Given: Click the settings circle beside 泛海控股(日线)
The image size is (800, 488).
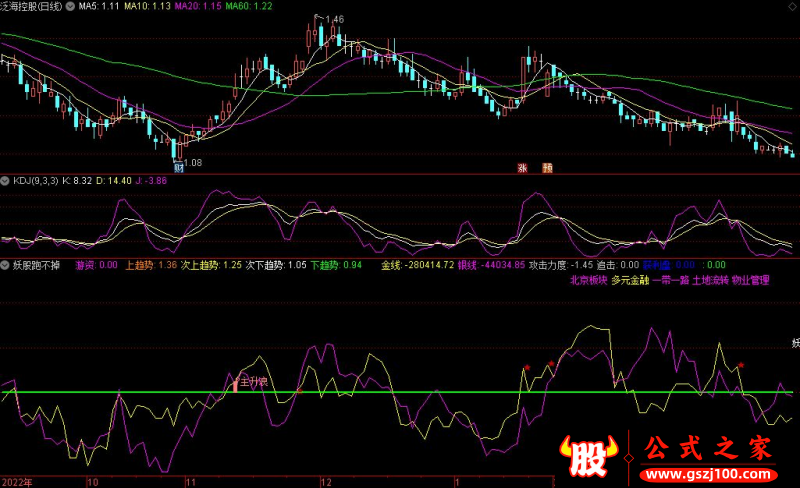Looking at the screenshot, I should pos(6,6).
